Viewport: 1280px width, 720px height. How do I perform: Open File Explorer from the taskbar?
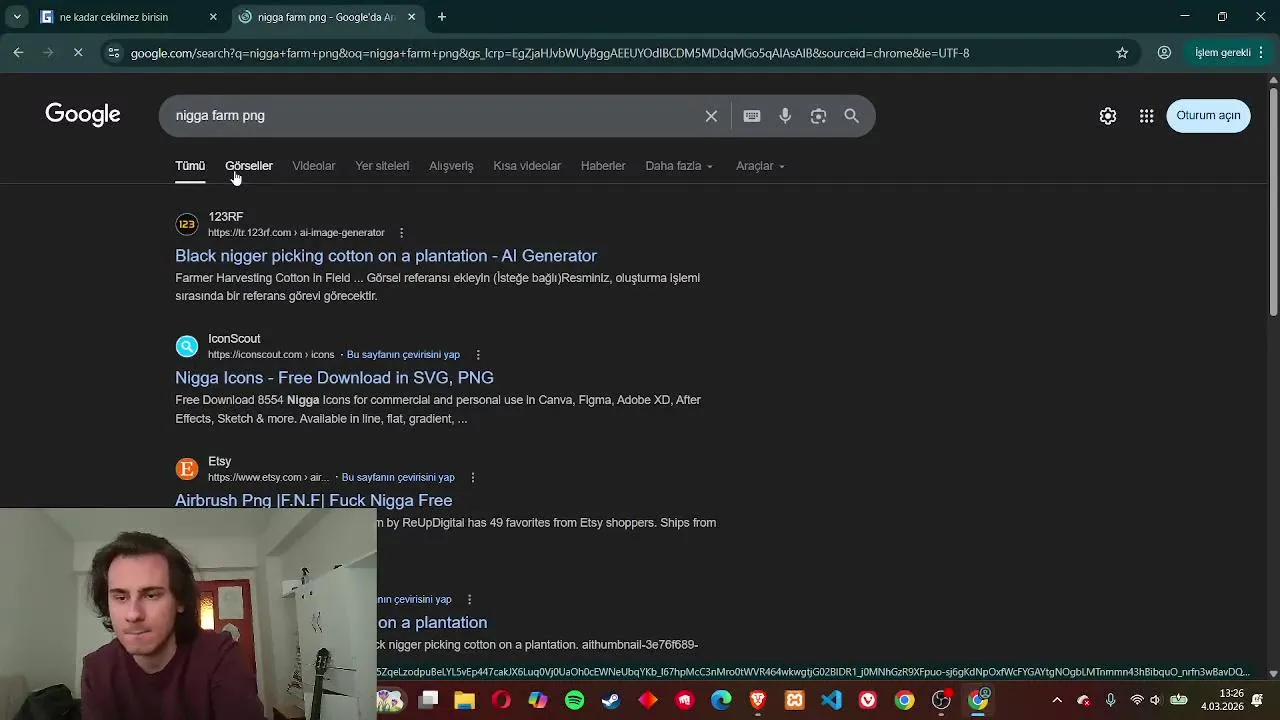(464, 700)
